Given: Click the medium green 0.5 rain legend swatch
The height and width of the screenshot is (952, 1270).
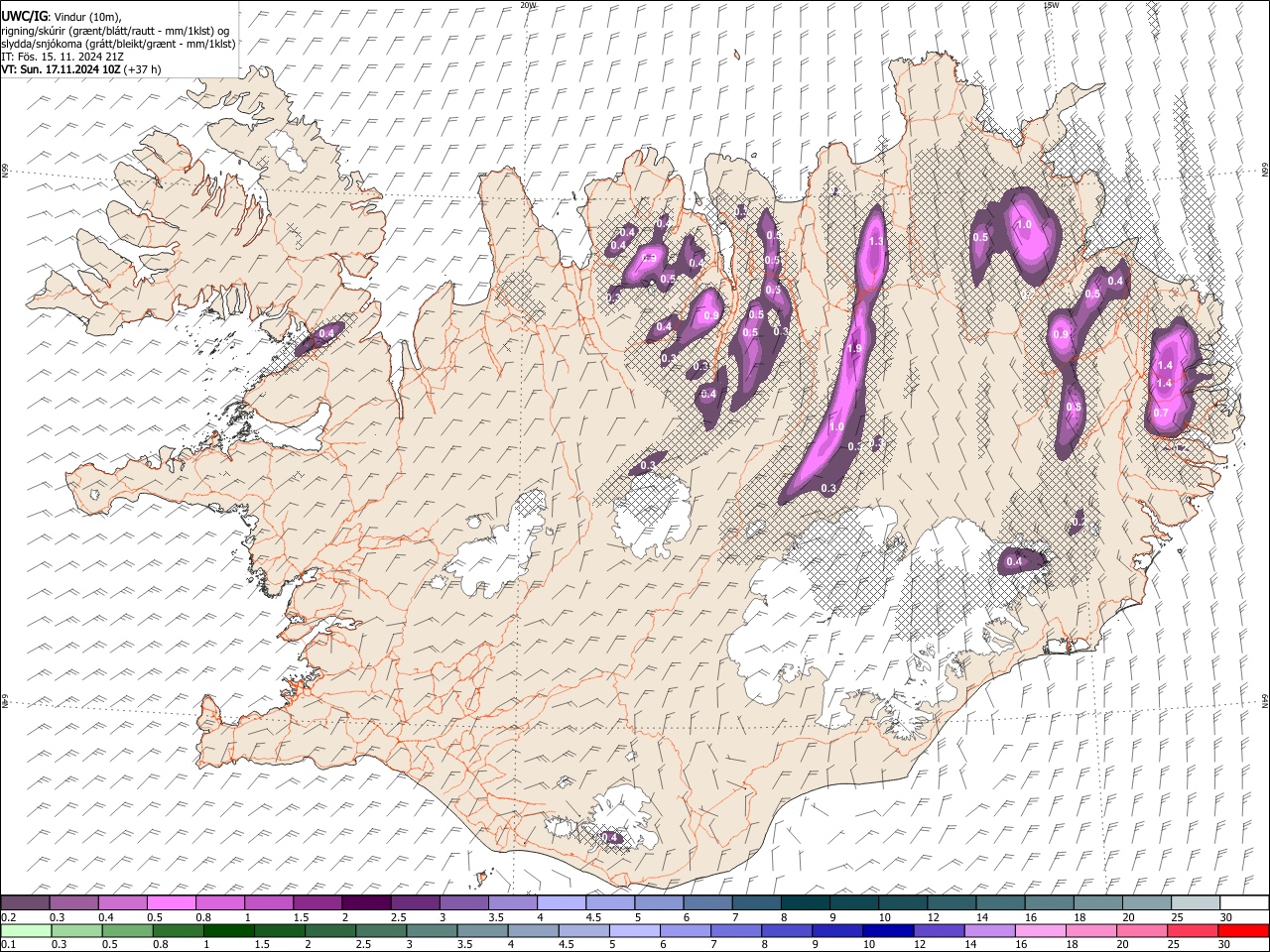Looking at the screenshot, I should [127, 930].
